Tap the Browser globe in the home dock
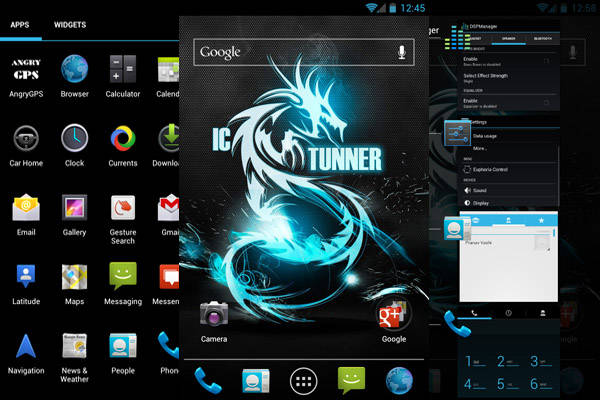This screenshot has height=400, width=600. tap(399, 380)
